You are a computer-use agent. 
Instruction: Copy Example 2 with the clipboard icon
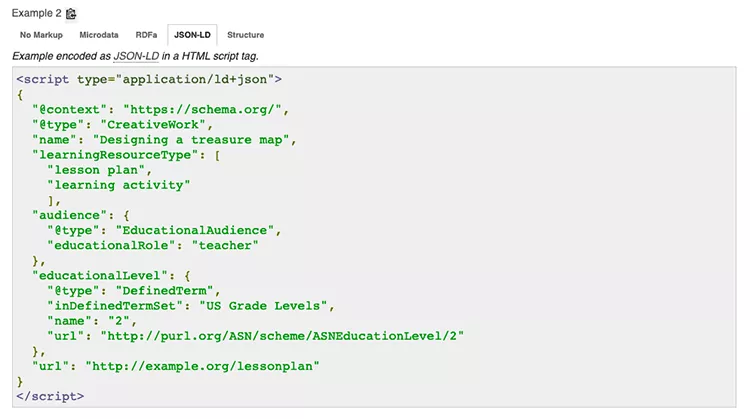(71, 14)
